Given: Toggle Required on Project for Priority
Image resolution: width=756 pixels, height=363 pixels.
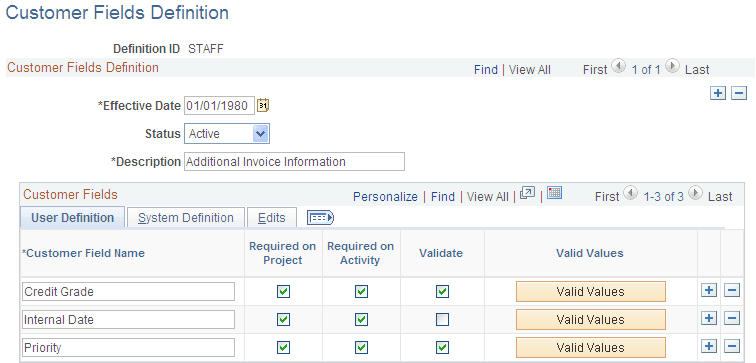Looking at the screenshot, I should [x=284, y=347].
